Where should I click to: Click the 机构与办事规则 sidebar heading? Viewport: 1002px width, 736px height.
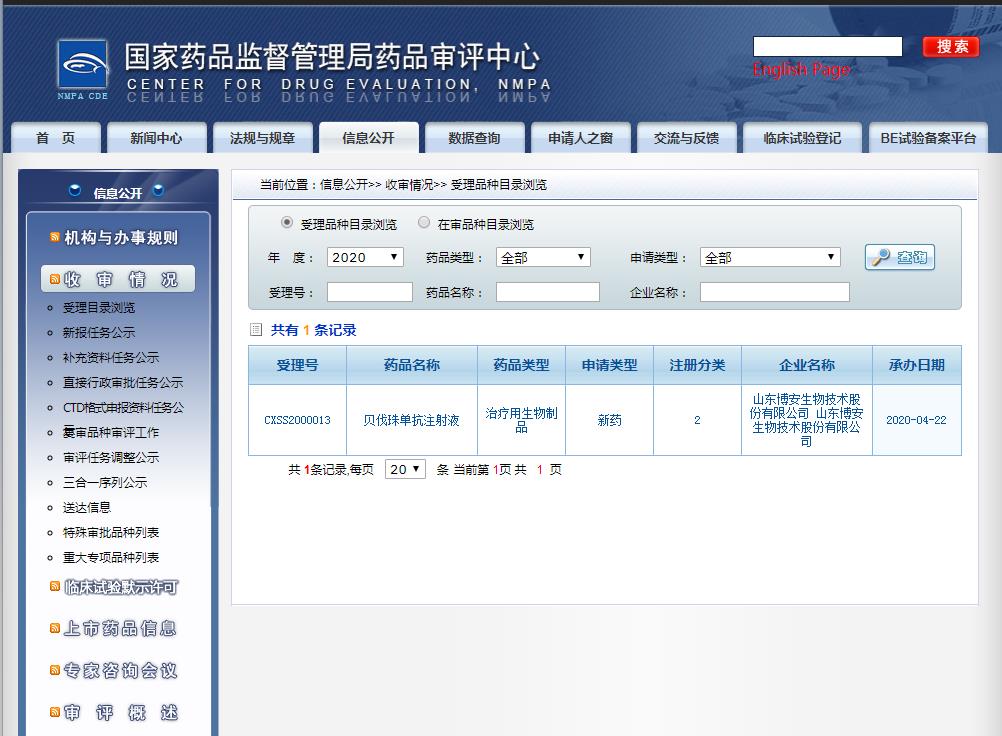121,238
